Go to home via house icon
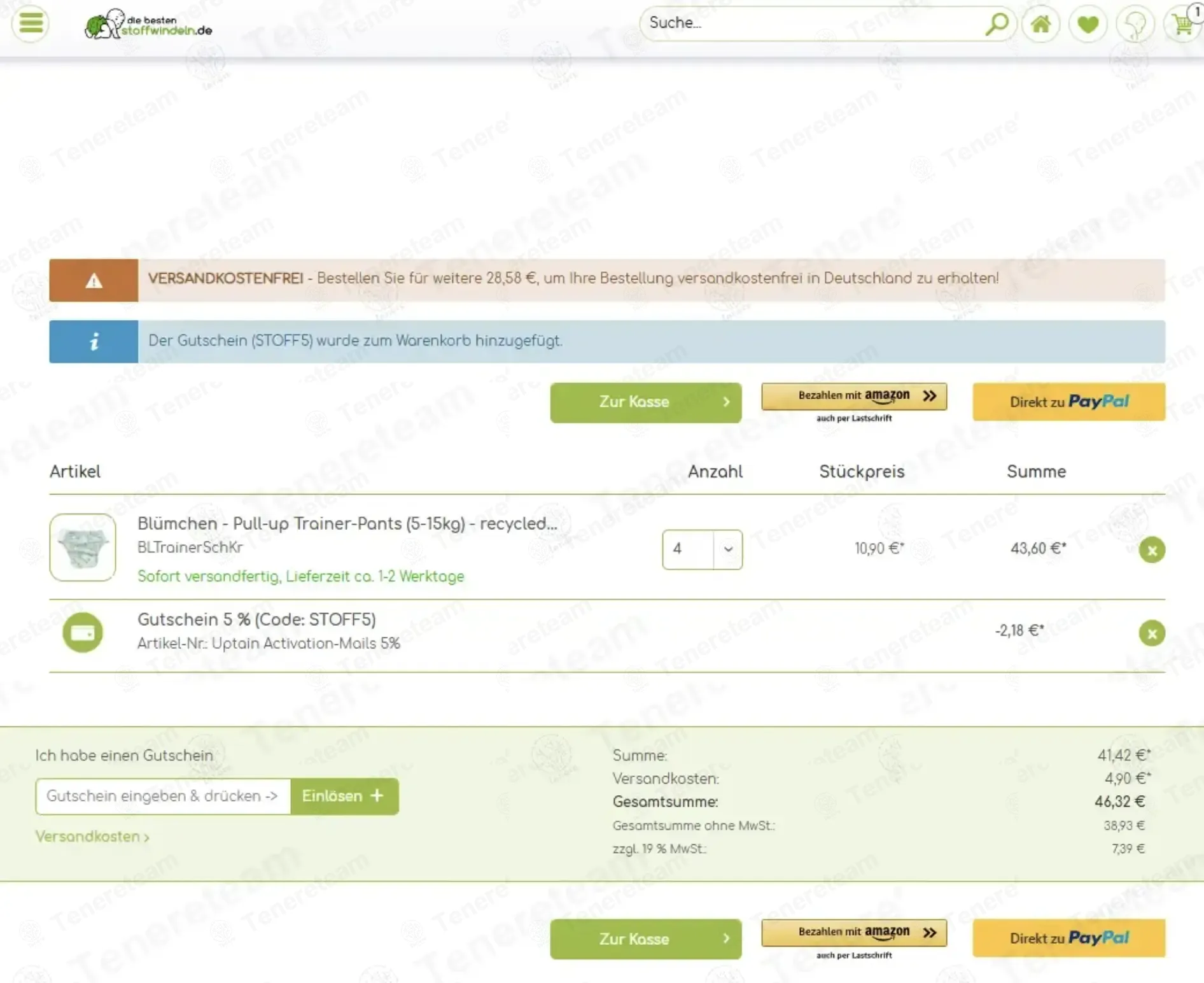The width and height of the screenshot is (1204, 983). [x=1041, y=24]
